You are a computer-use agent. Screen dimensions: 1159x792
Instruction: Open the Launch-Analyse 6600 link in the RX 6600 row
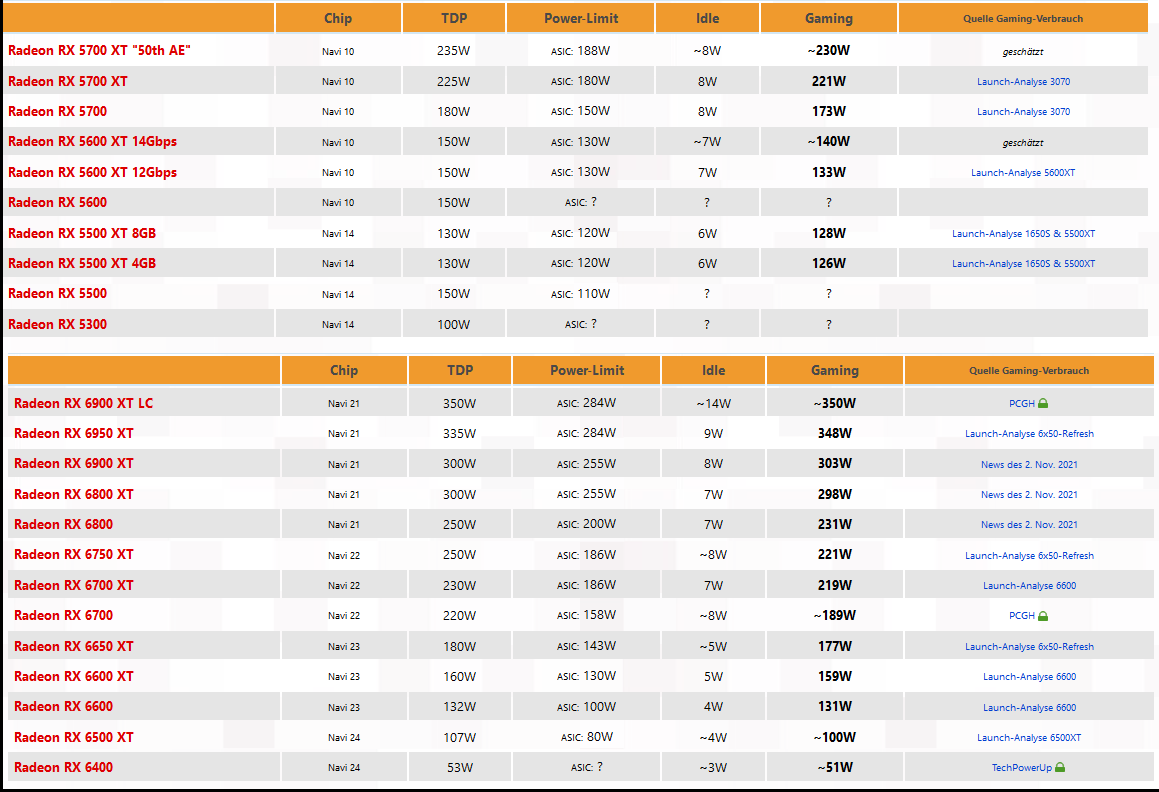click(x=1029, y=708)
